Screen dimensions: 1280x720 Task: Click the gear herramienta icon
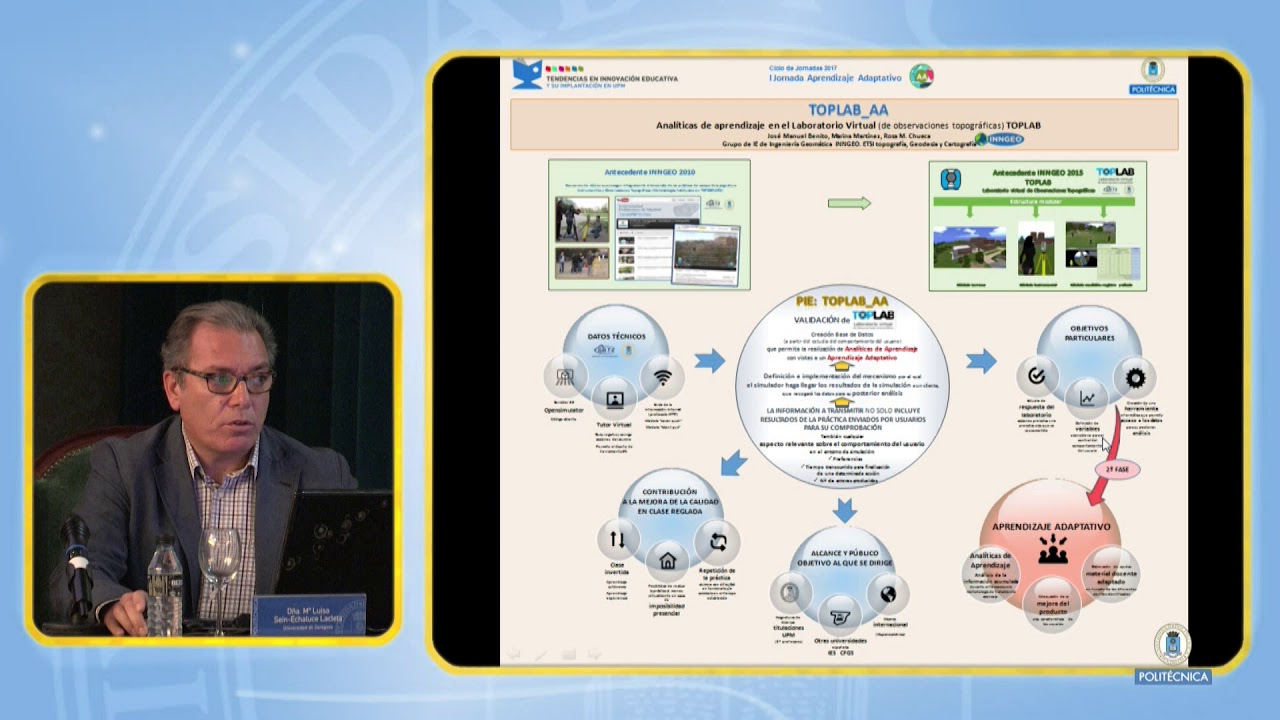click(1134, 377)
